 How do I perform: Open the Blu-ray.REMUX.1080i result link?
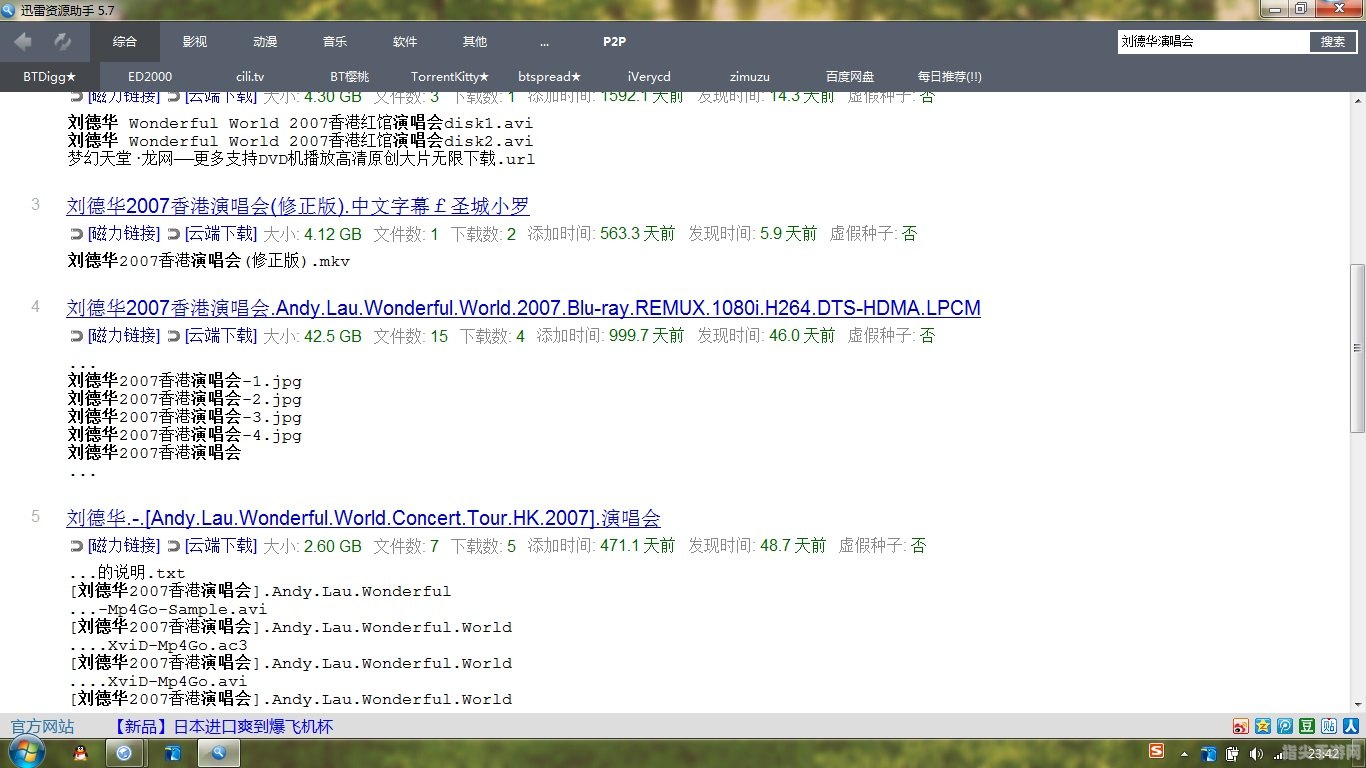(524, 308)
